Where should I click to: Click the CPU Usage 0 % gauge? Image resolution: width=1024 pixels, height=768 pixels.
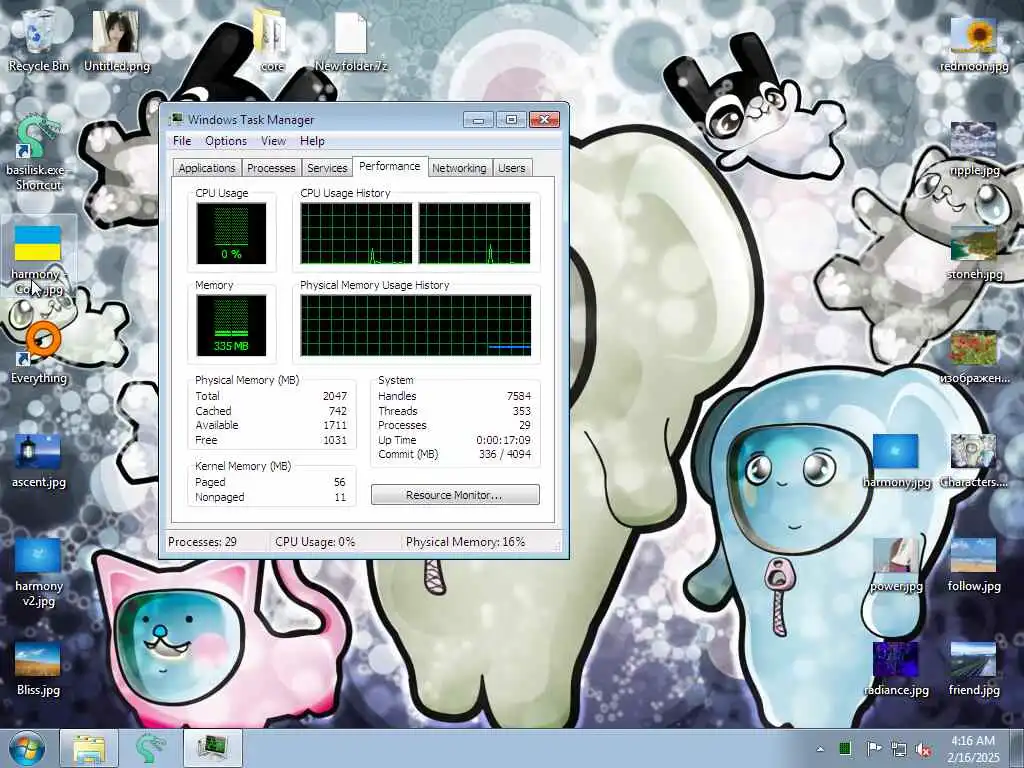click(x=231, y=233)
